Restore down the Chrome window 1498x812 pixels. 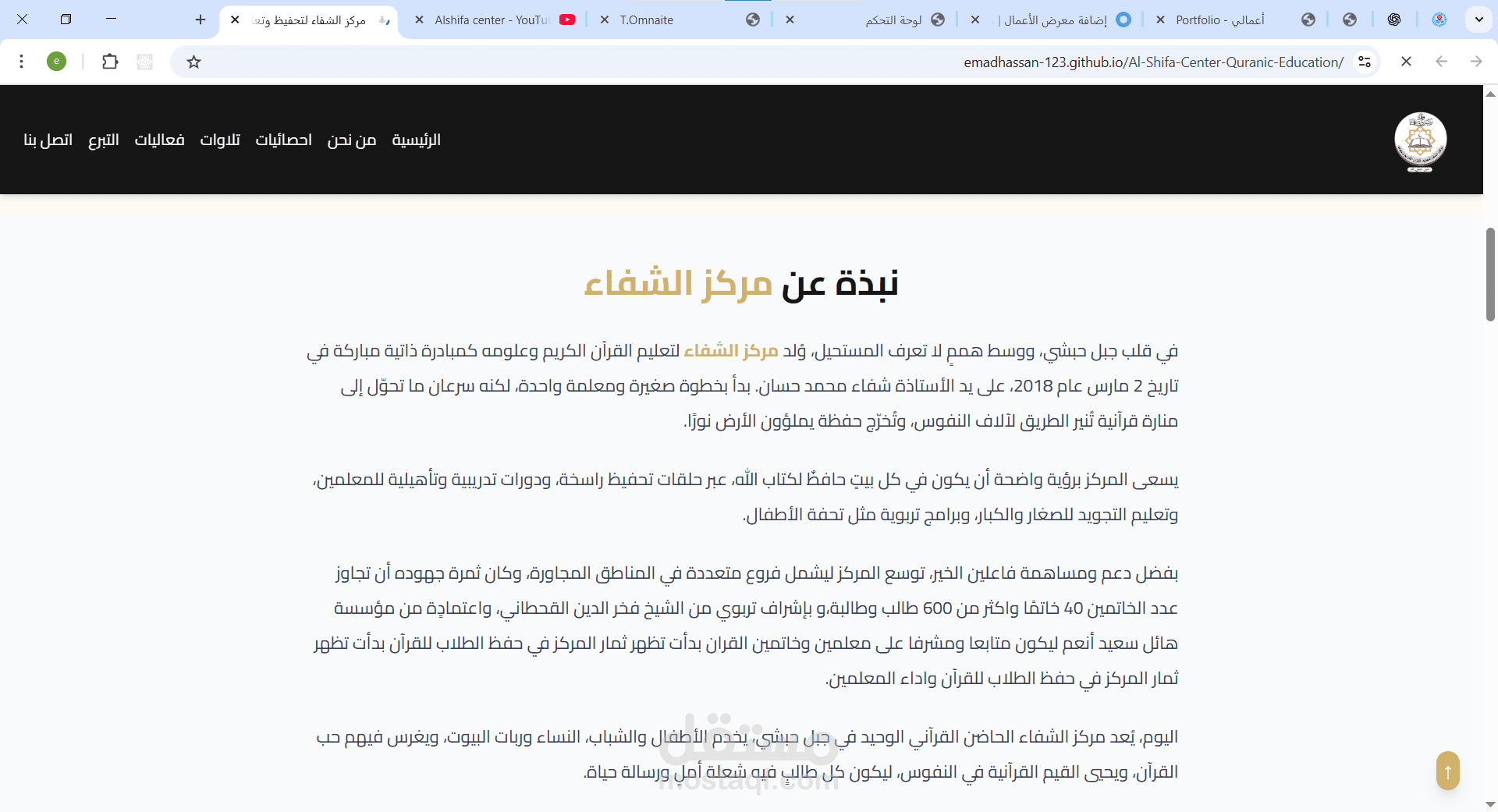pyautogui.click(x=66, y=20)
